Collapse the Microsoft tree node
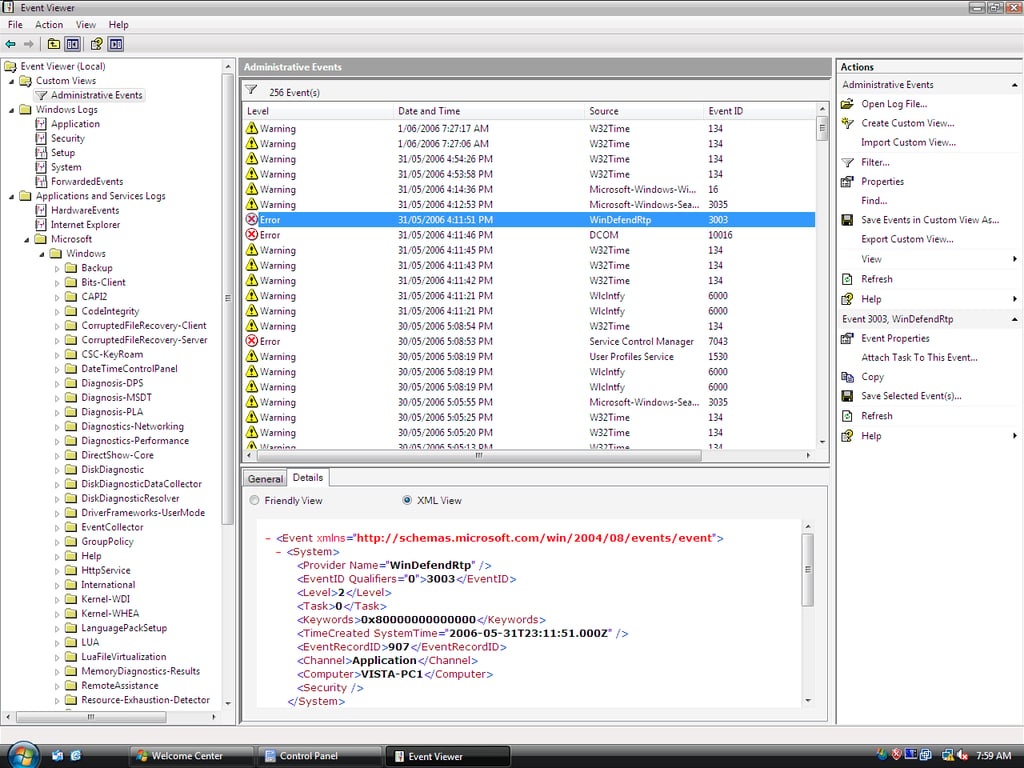 [27, 239]
